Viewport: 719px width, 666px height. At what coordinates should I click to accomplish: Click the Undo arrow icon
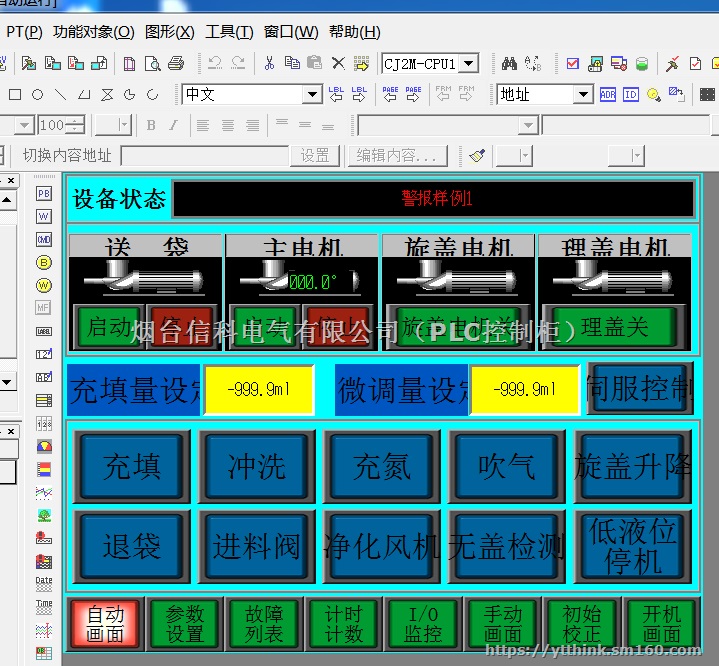pyautogui.click(x=215, y=63)
